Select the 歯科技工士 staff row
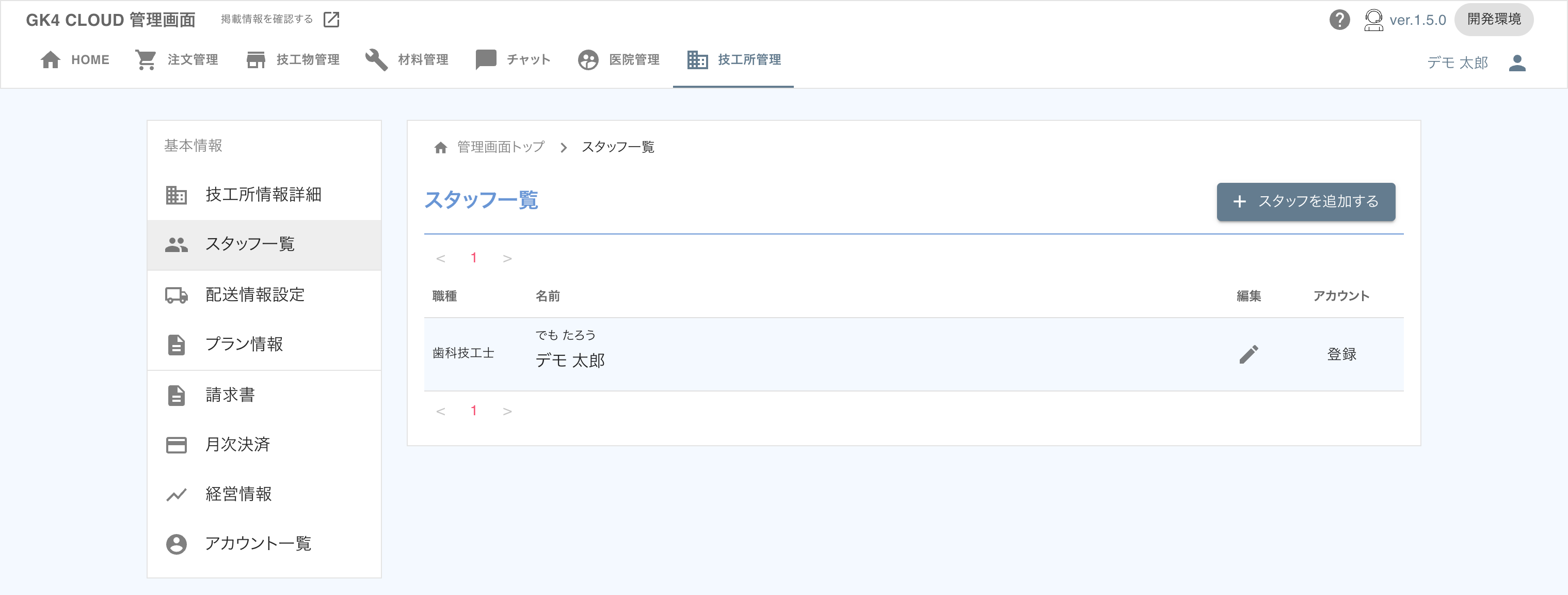 point(463,353)
